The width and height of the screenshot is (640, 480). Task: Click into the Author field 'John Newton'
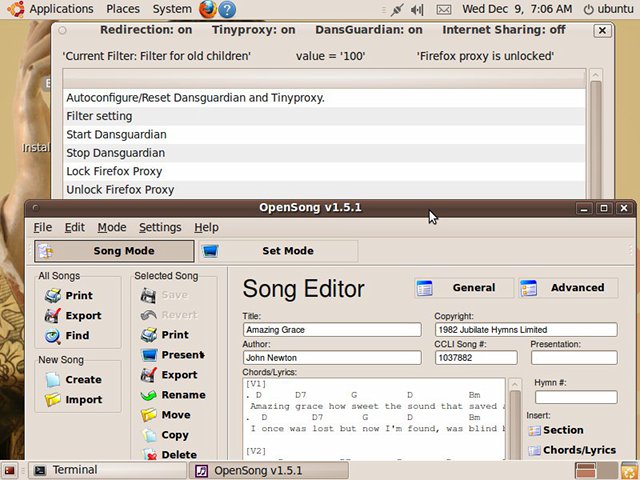332,358
